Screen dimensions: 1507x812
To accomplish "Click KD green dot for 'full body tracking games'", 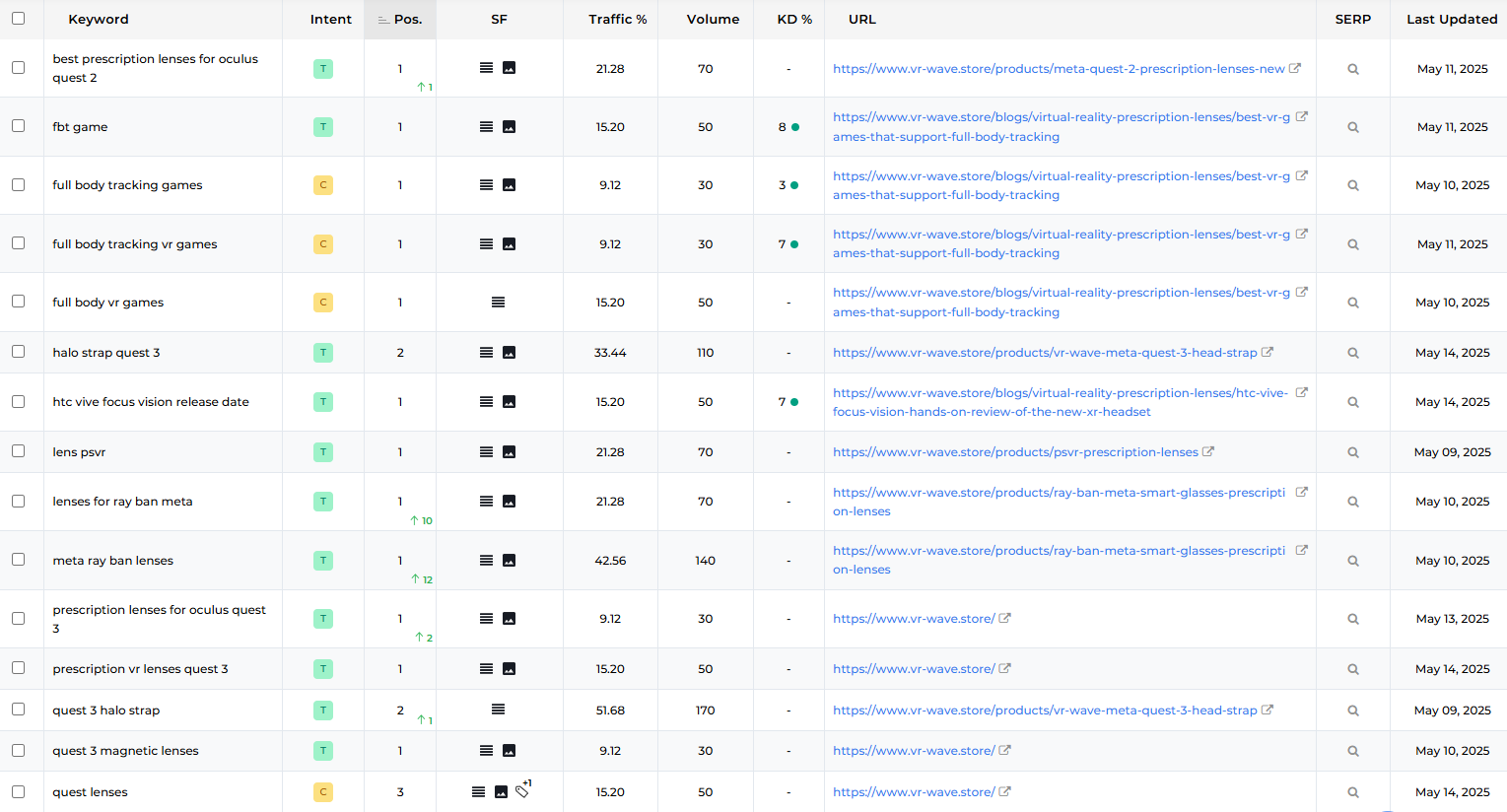I will click(x=794, y=185).
